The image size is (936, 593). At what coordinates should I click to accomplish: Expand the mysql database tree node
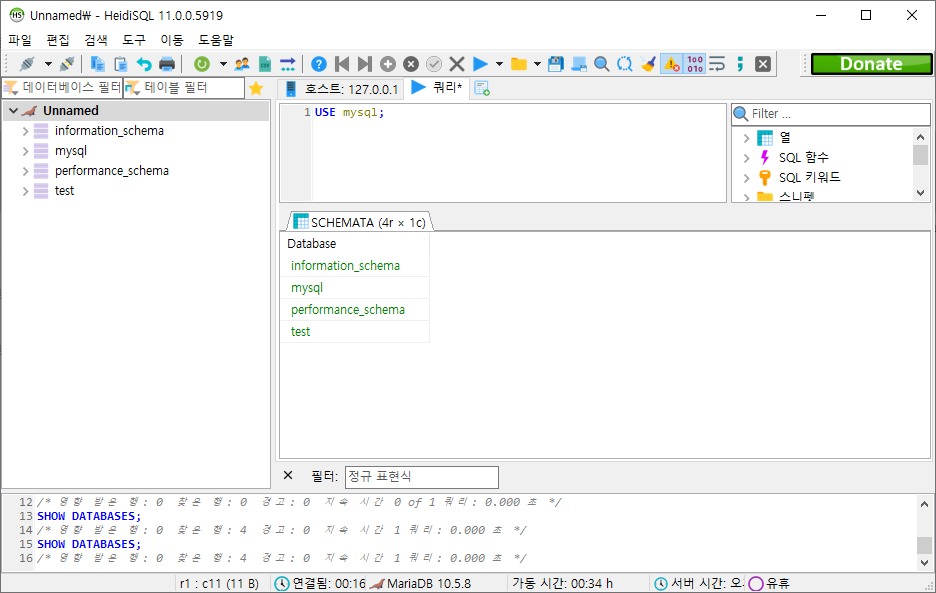coord(26,151)
